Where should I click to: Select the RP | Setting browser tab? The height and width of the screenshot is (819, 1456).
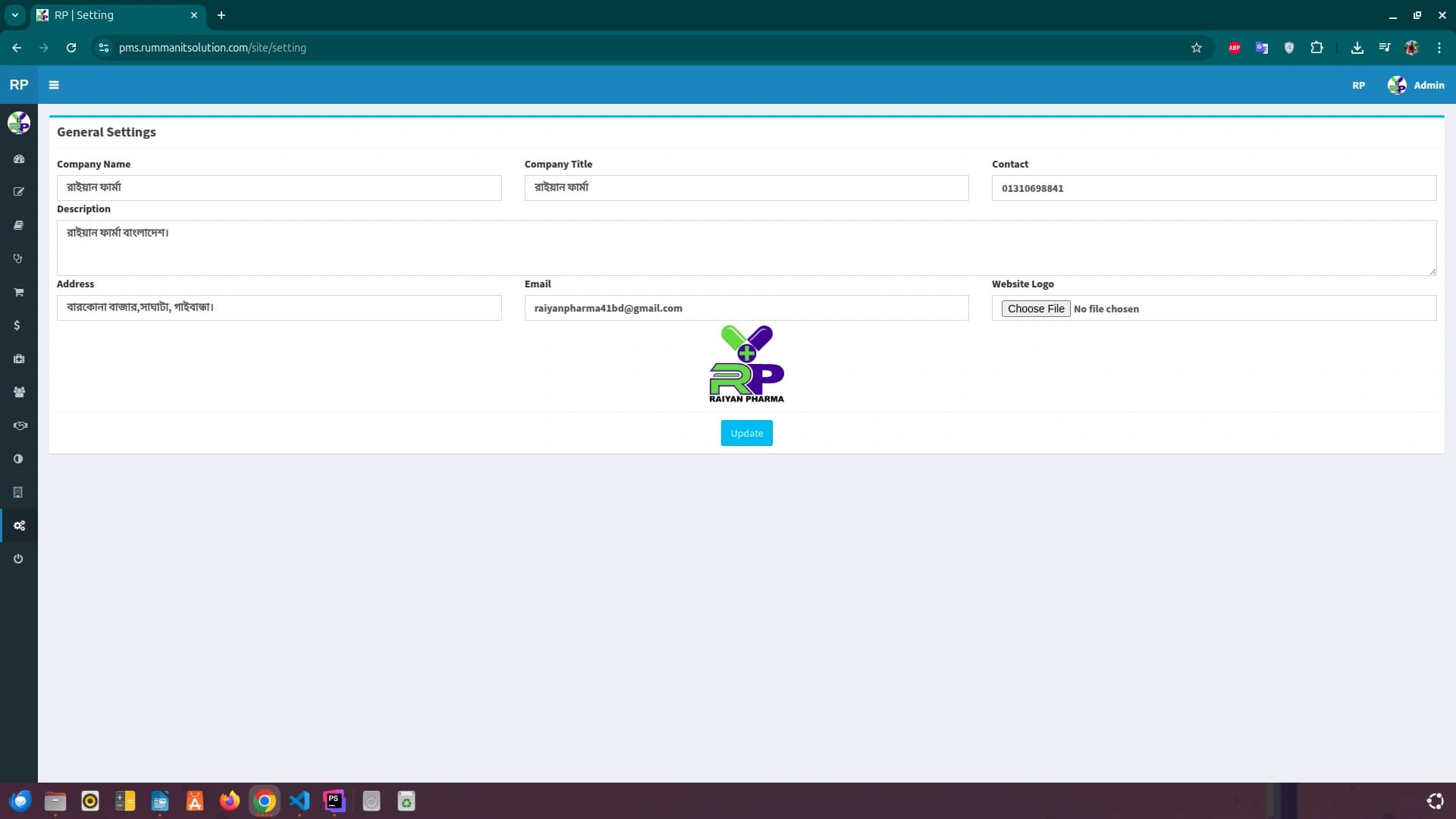tap(118, 15)
